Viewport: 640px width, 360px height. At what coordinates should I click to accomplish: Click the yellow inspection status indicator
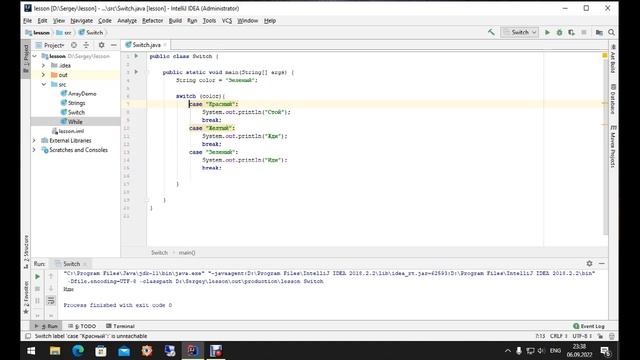pyautogui.click(x=604, y=56)
